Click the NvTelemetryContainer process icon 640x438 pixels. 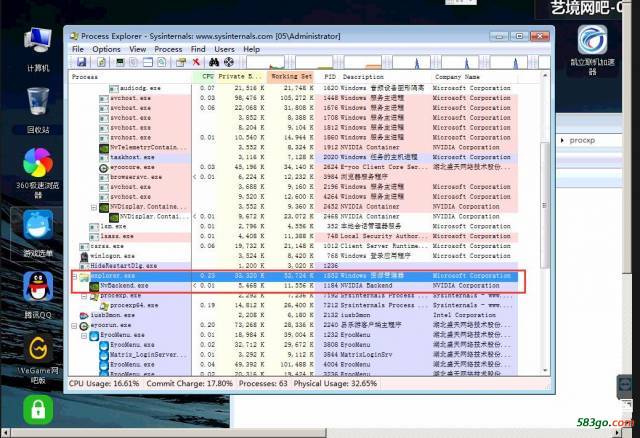pyautogui.click(x=104, y=148)
